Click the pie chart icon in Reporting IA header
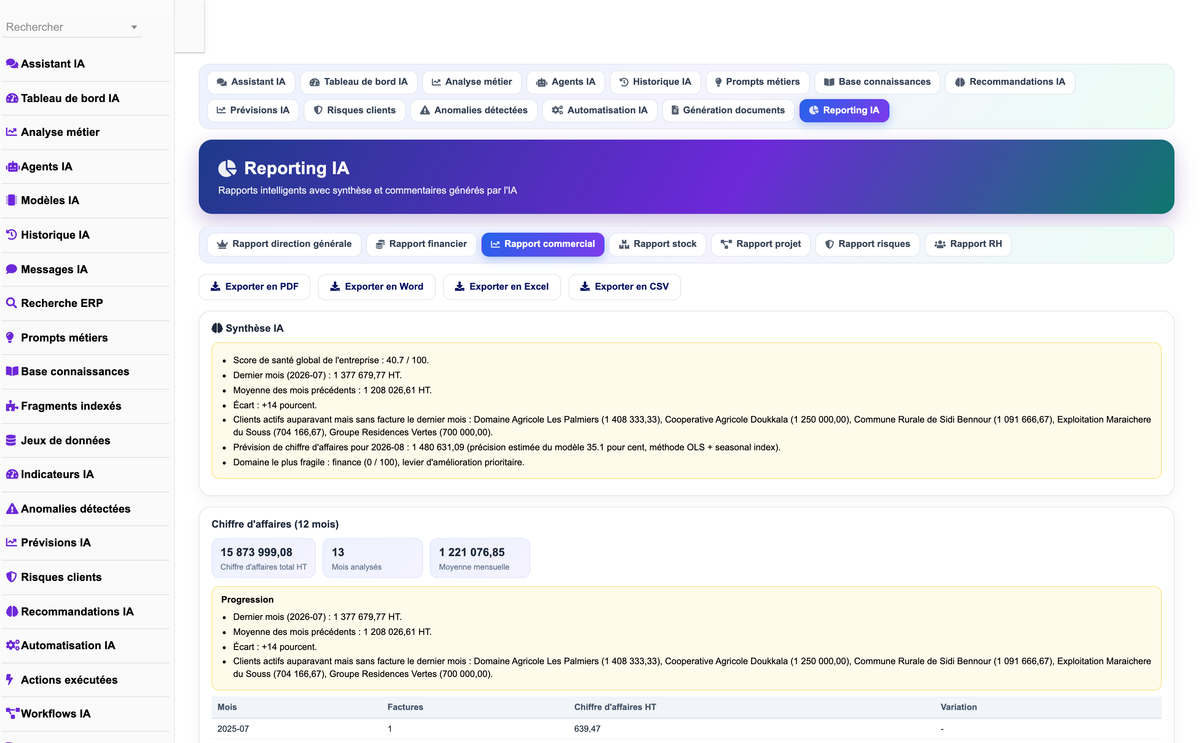 click(x=228, y=168)
